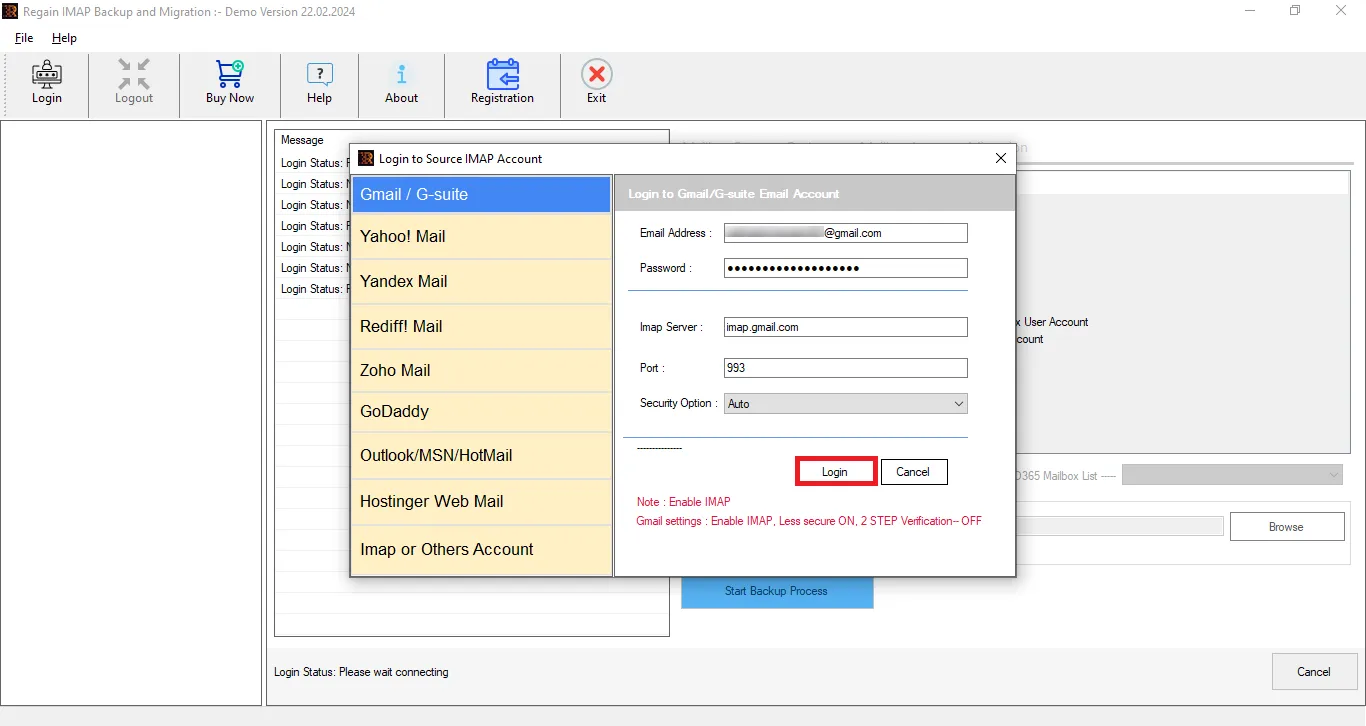Click the bottom-right Cancel button

(x=1314, y=672)
